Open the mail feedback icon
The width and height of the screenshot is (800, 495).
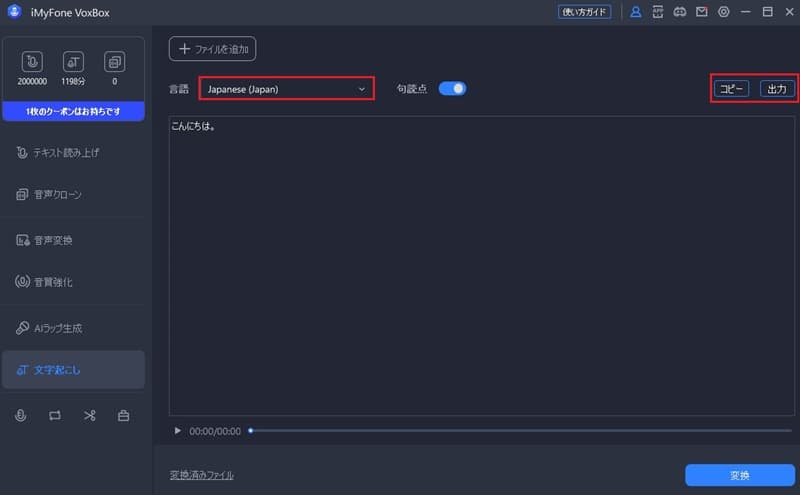pyautogui.click(x=702, y=12)
